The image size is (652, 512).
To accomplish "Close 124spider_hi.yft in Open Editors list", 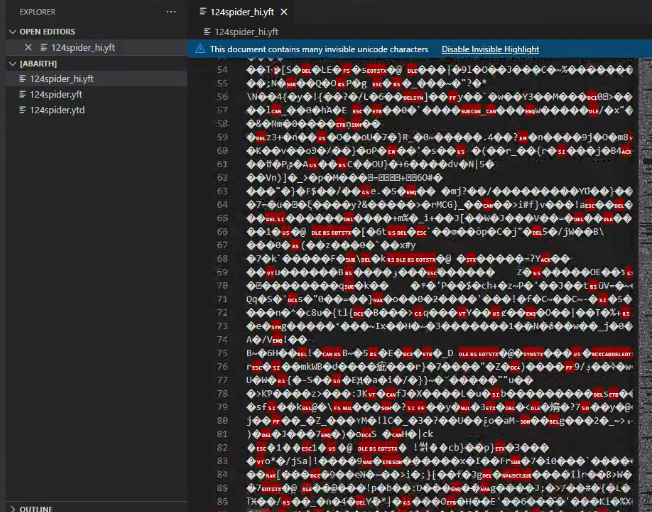I will pyautogui.click(x=29, y=47).
